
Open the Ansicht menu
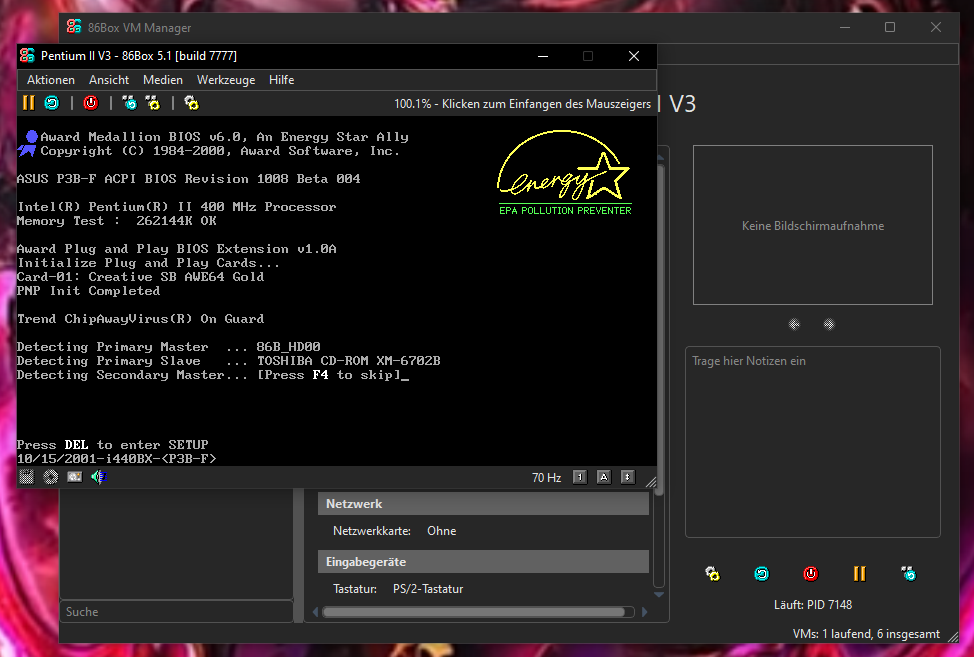[109, 80]
